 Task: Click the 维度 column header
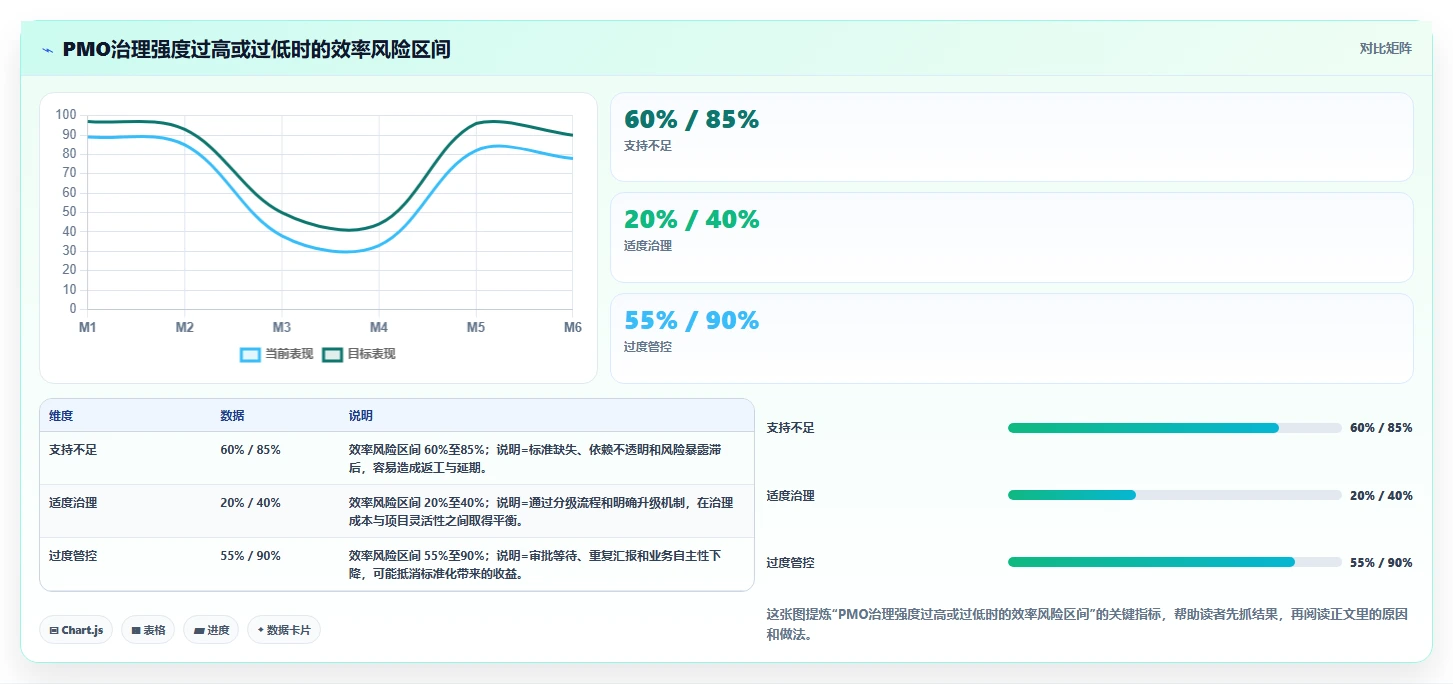[x=61, y=416]
